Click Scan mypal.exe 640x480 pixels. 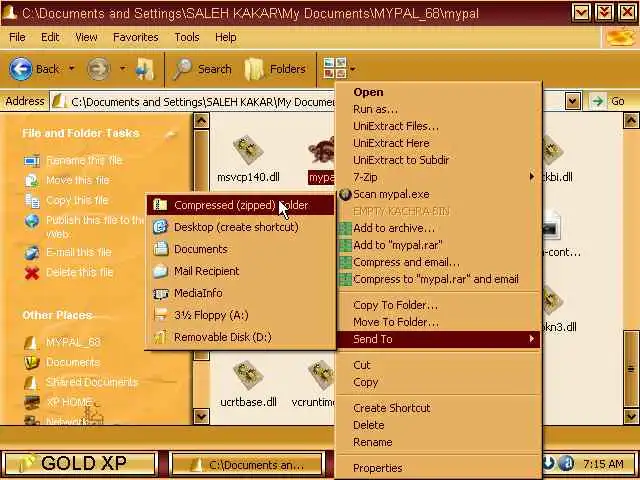click(x=438, y=194)
